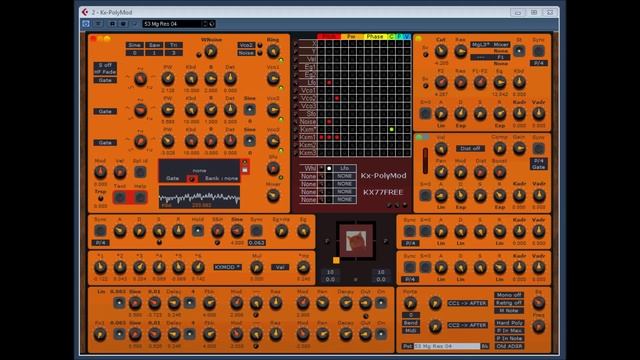Select the Sine waveform button

(x=134, y=45)
